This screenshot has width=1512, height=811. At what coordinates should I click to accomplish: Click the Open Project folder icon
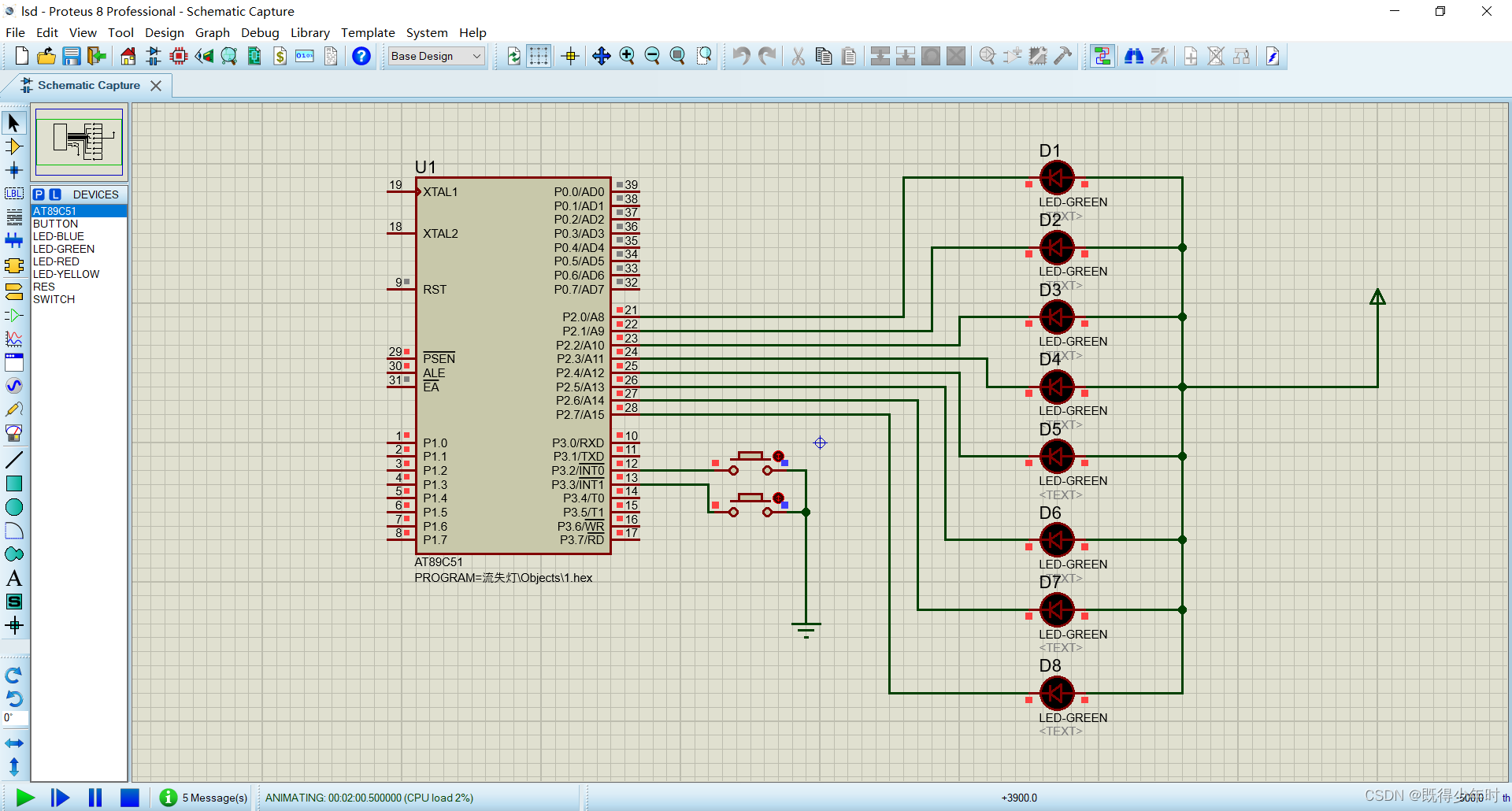[x=46, y=56]
